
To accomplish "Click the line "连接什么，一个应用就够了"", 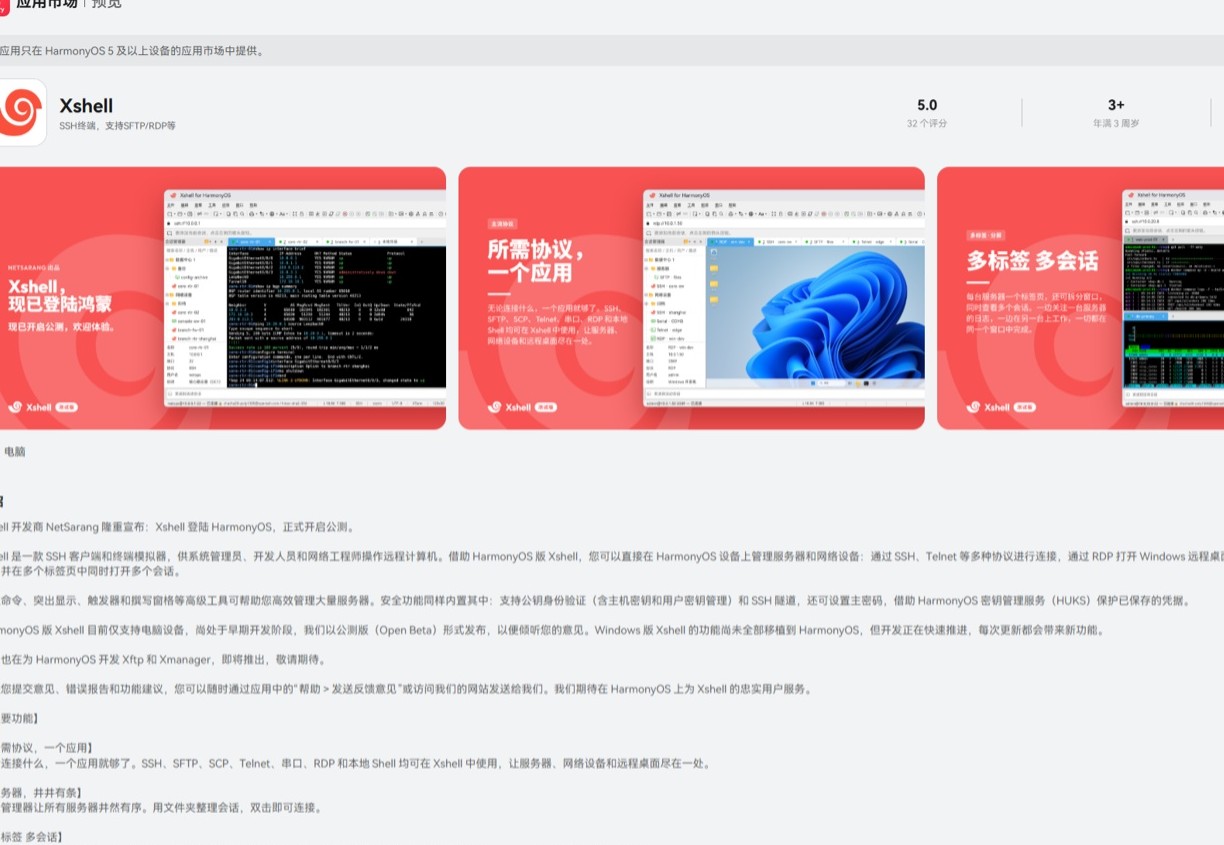I will click(356, 763).
